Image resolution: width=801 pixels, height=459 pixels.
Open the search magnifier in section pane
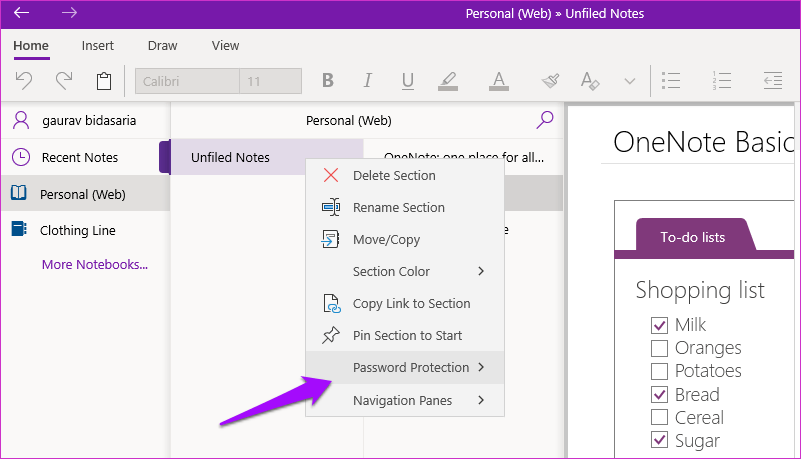(x=545, y=120)
